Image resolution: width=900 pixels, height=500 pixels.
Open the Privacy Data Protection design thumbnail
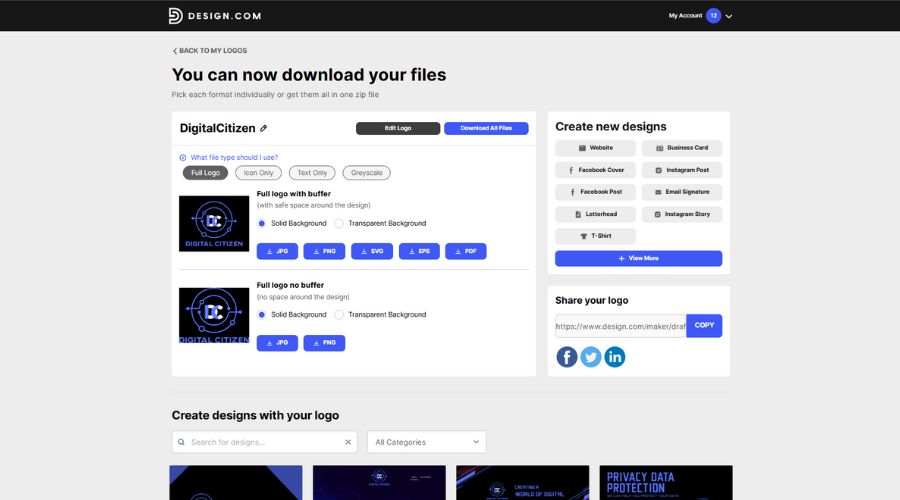click(x=666, y=483)
